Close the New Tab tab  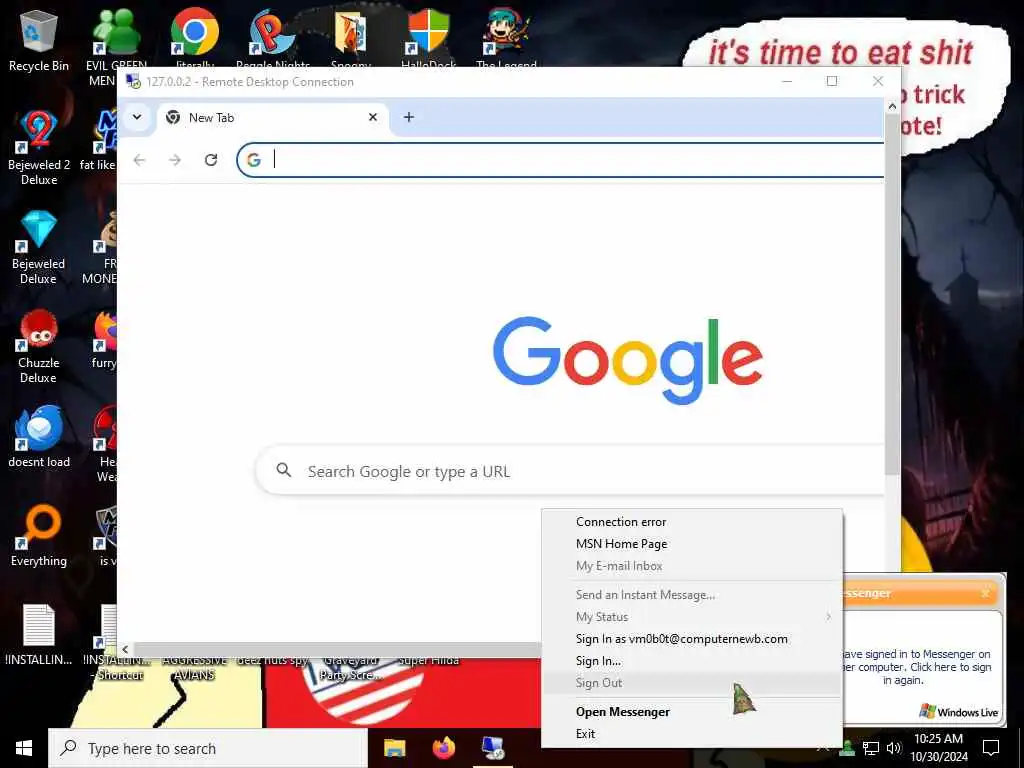tap(373, 117)
